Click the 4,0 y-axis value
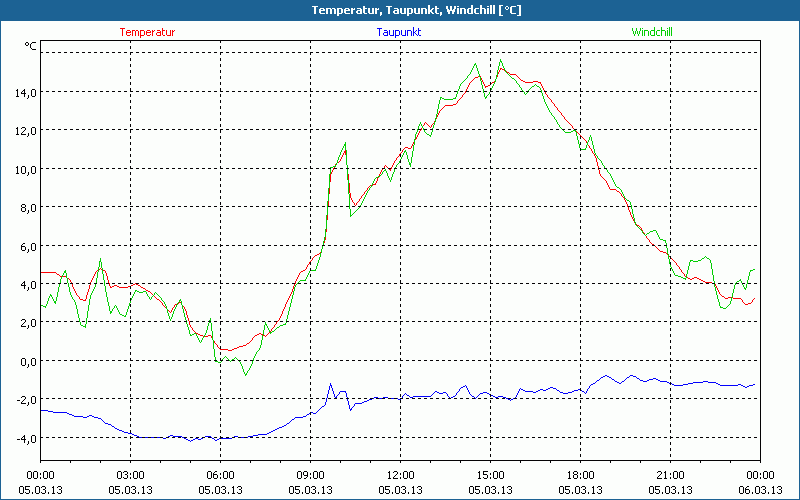This screenshot has height=500, width=800. tap(29, 285)
